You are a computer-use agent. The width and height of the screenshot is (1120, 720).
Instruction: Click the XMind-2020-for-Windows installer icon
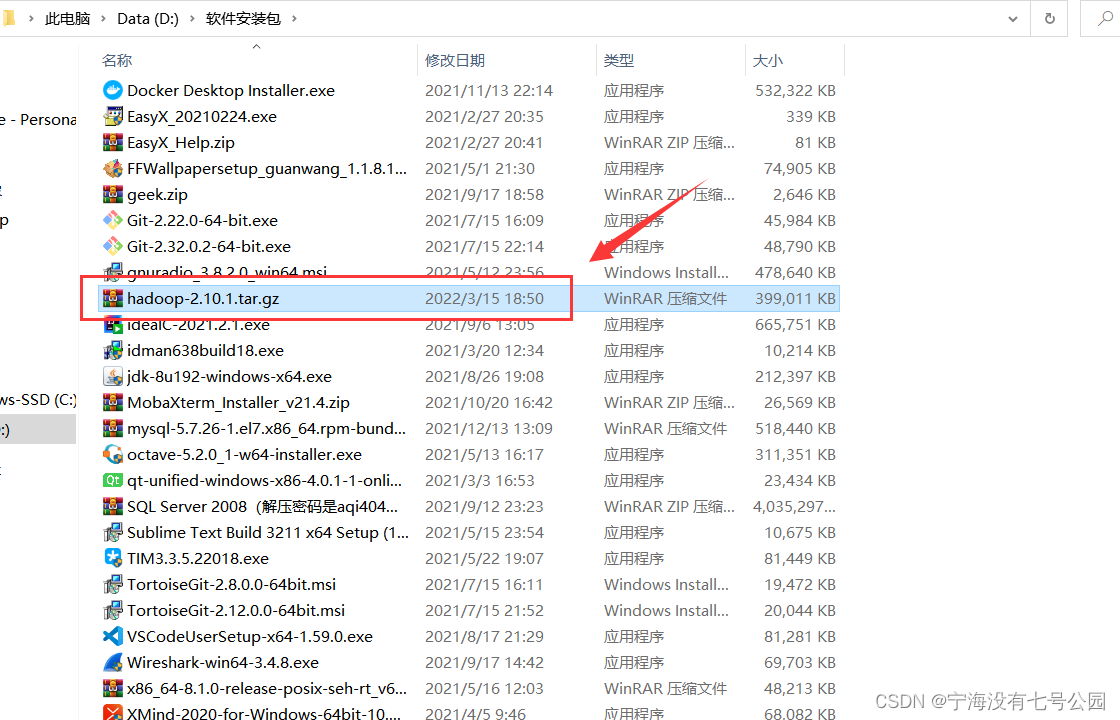(113, 713)
